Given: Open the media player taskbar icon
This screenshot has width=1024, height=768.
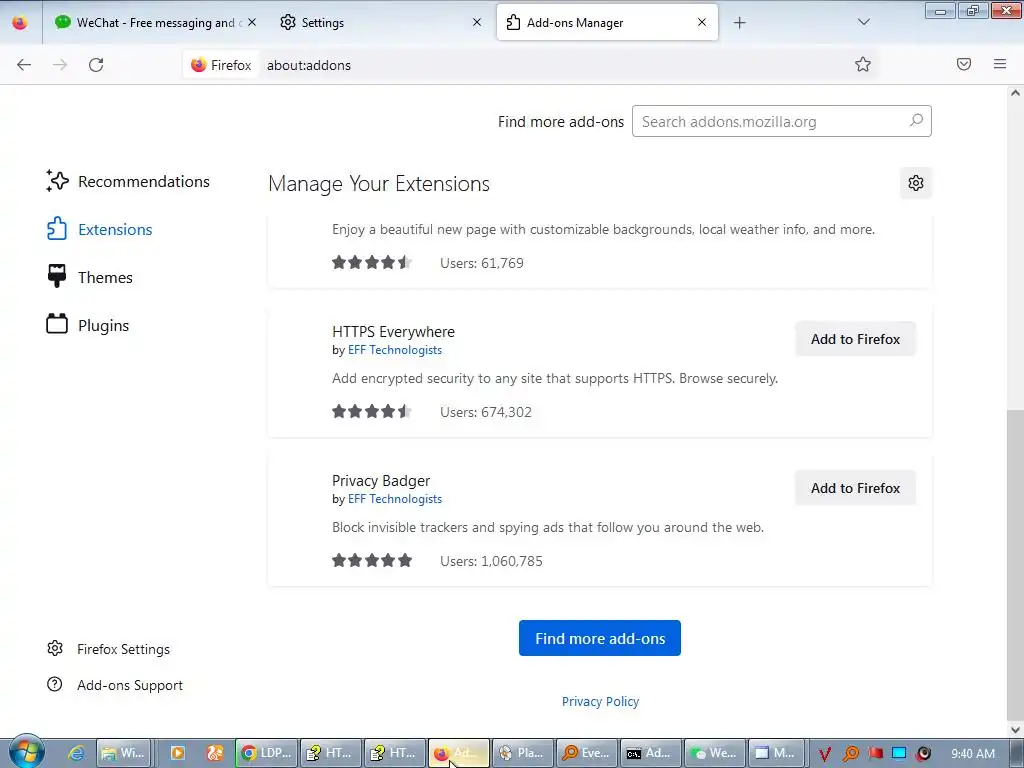Looking at the screenshot, I should coord(177,753).
